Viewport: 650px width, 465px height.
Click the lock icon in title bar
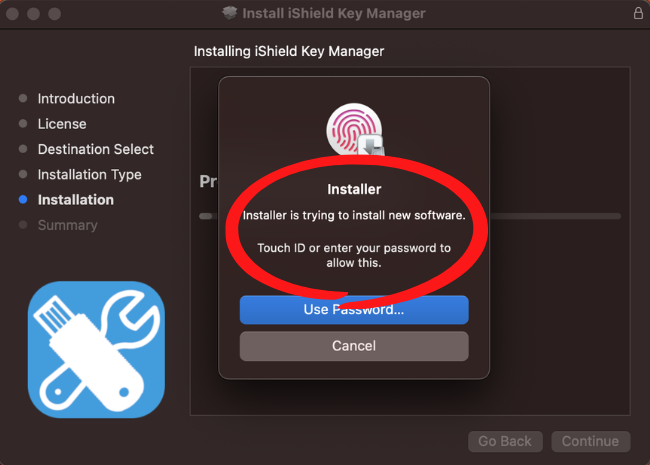pyautogui.click(x=638, y=13)
